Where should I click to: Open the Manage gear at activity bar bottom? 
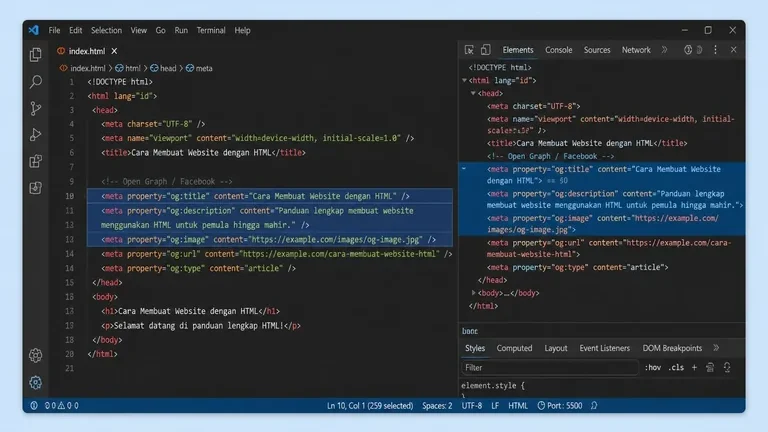pos(35,383)
